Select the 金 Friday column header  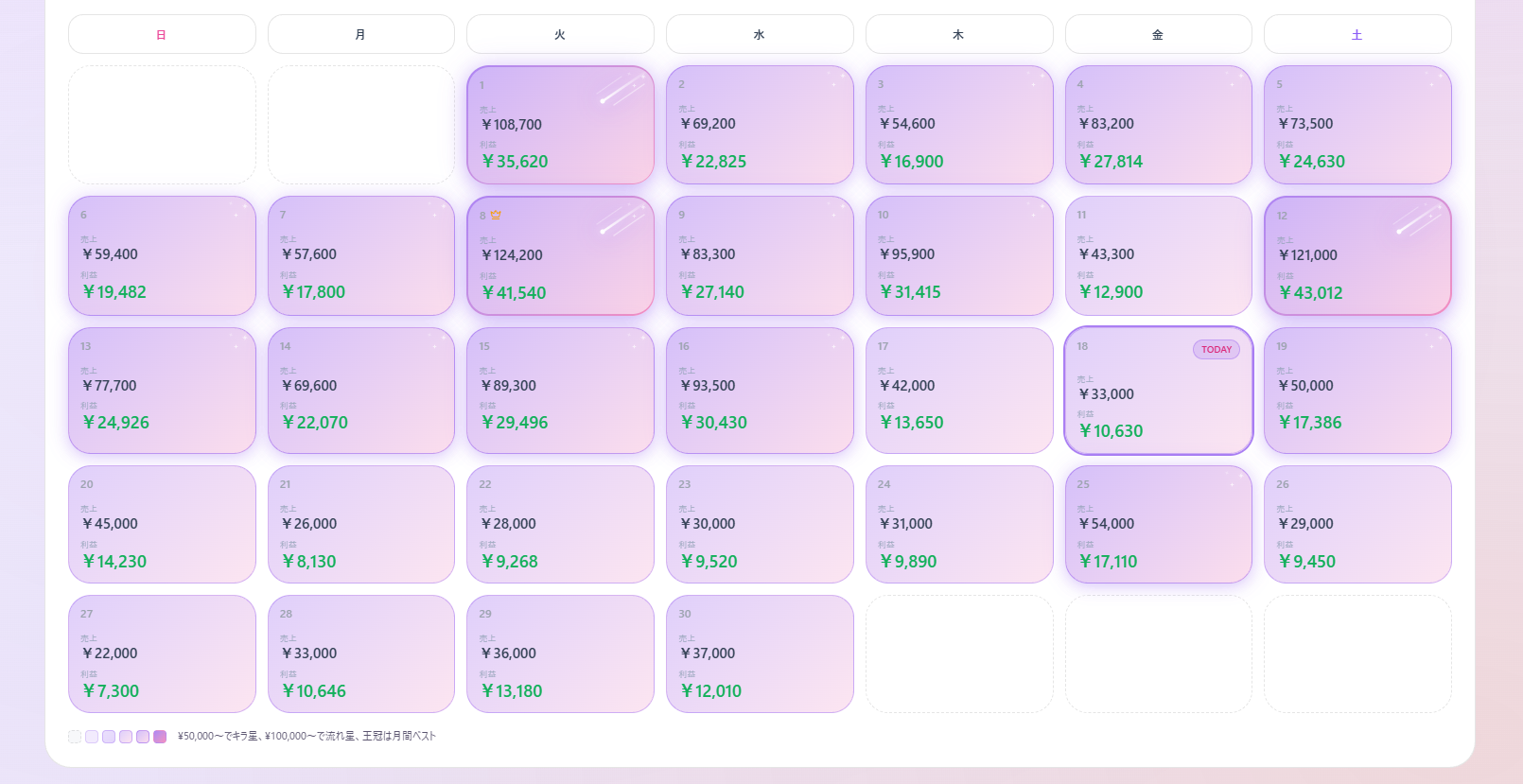tap(1159, 34)
